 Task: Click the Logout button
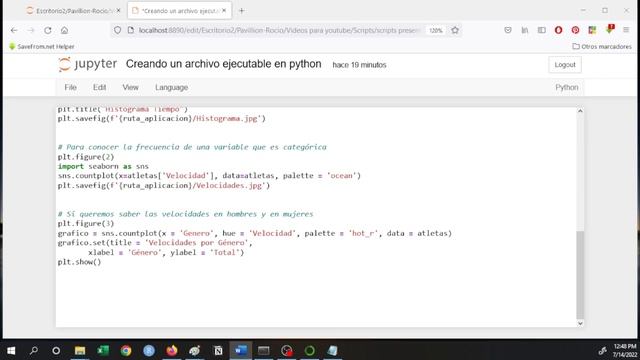[x=565, y=65]
